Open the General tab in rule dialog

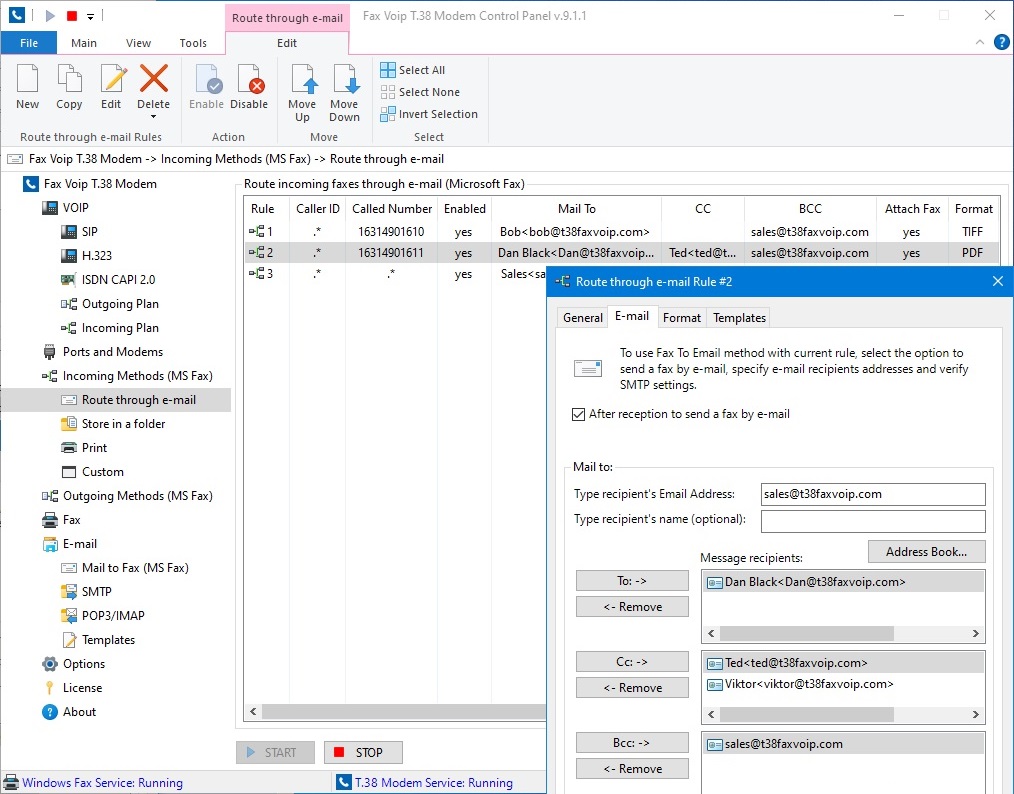click(x=582, y=317)
